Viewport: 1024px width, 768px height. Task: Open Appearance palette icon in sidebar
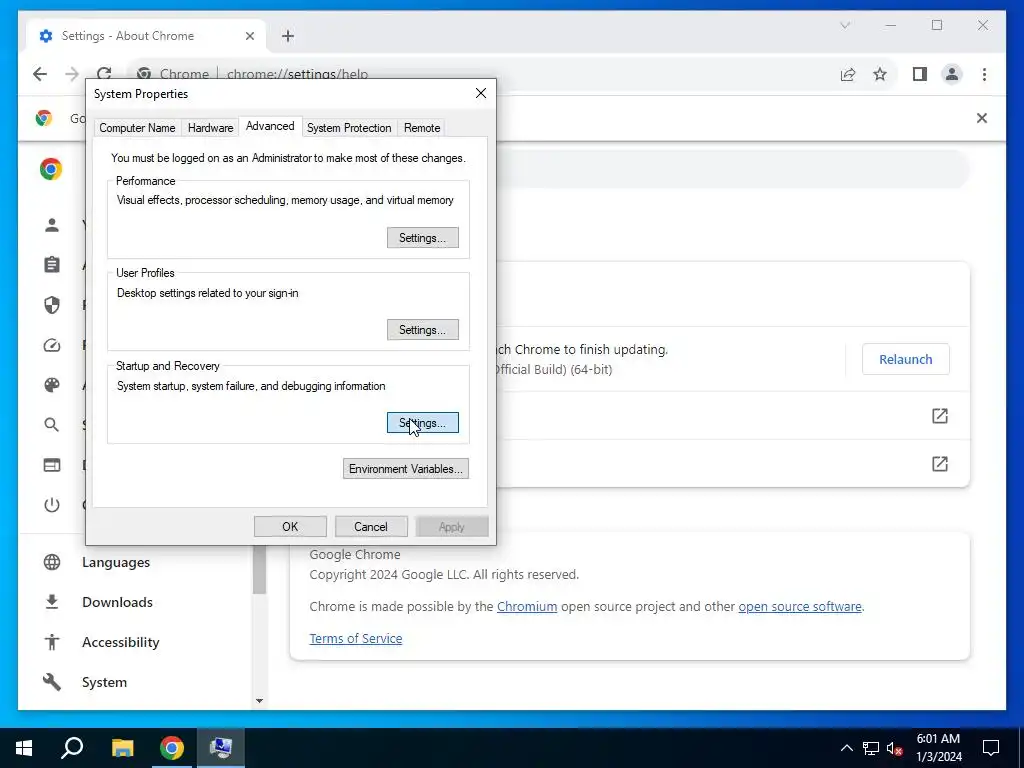[52, 385]
